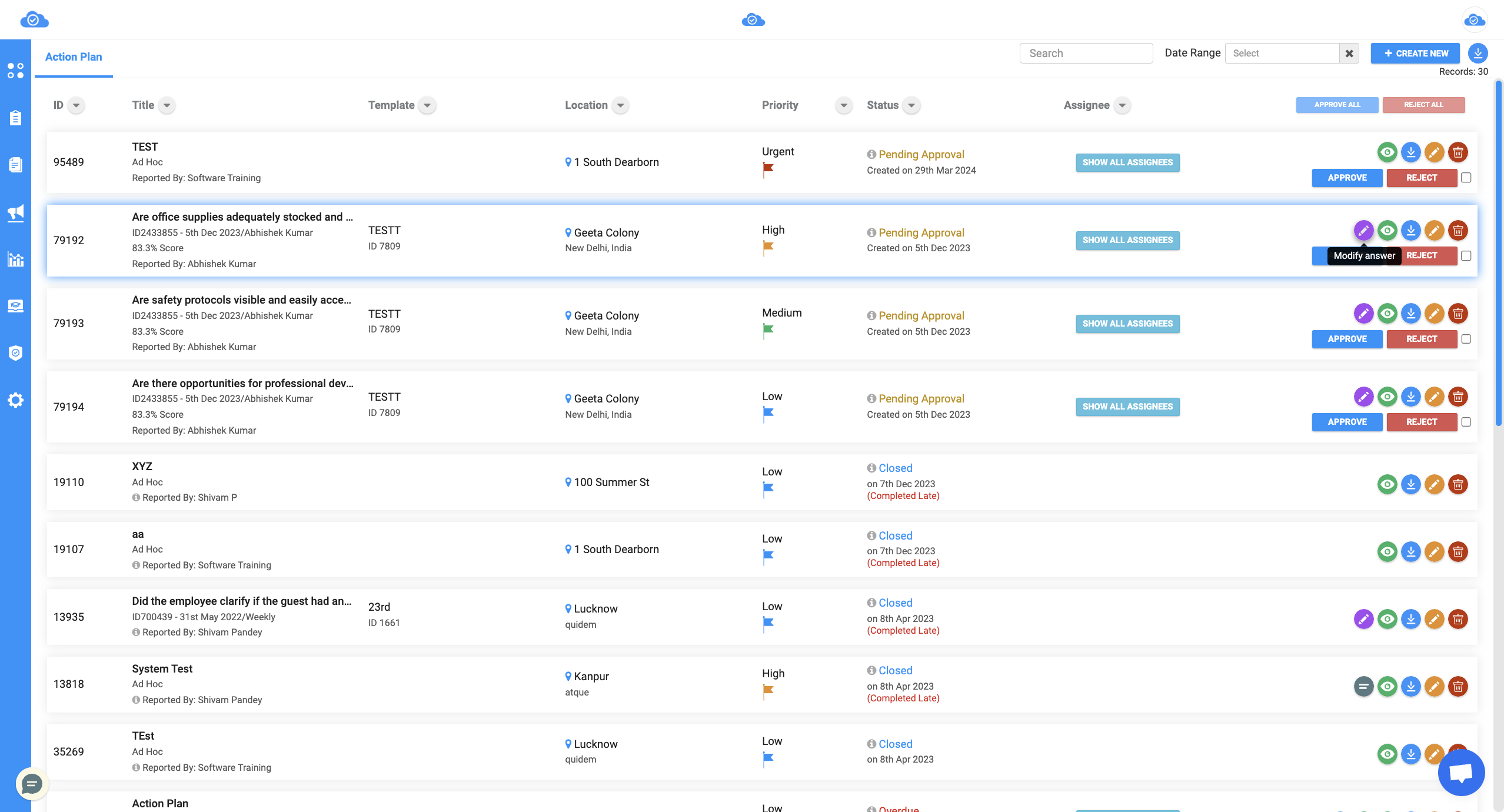The height and width of the screenshot is (812, 1504).
Task: Click the cloud logo at top left
Action: point(34,20)
